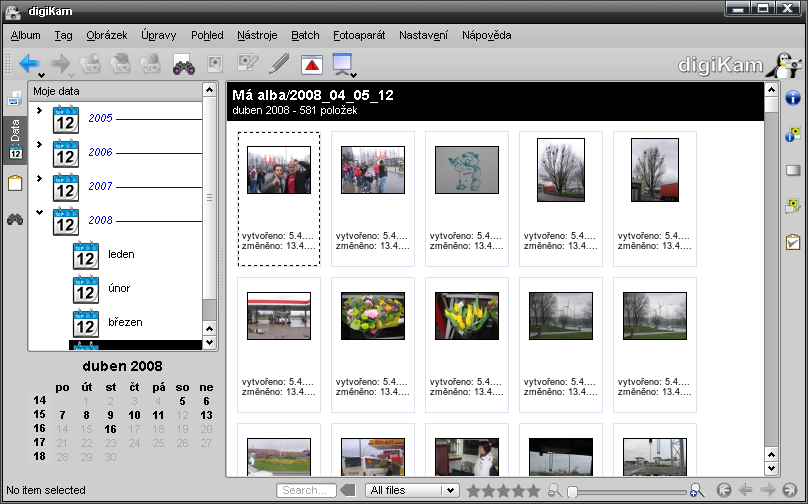The width and height of the screenshot is (808, 504).
Task: Select year 2006 in date tree
Action: click(x=100, y=152)
